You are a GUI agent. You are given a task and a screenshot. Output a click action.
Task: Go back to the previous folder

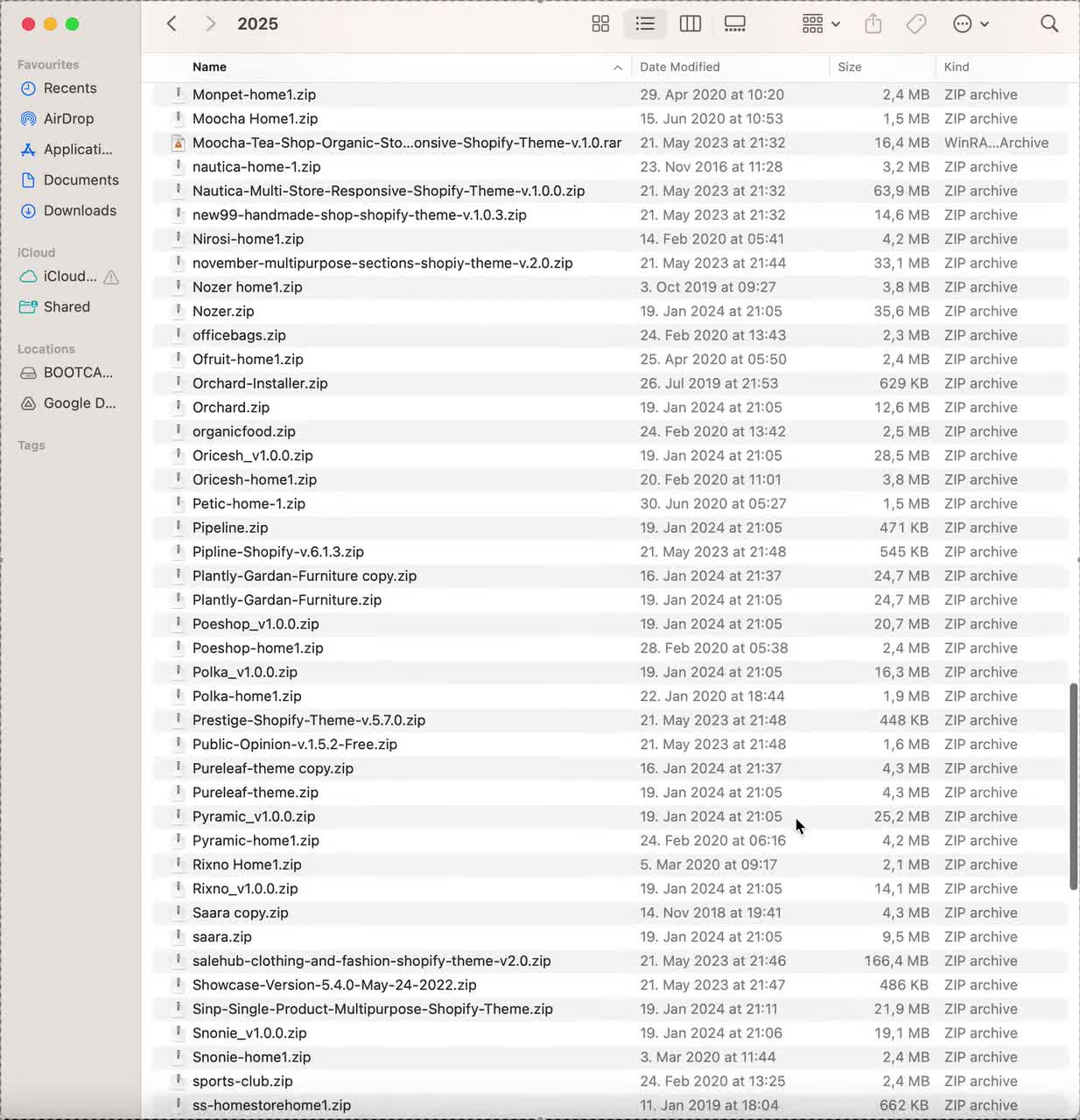[x=172, y=24]
